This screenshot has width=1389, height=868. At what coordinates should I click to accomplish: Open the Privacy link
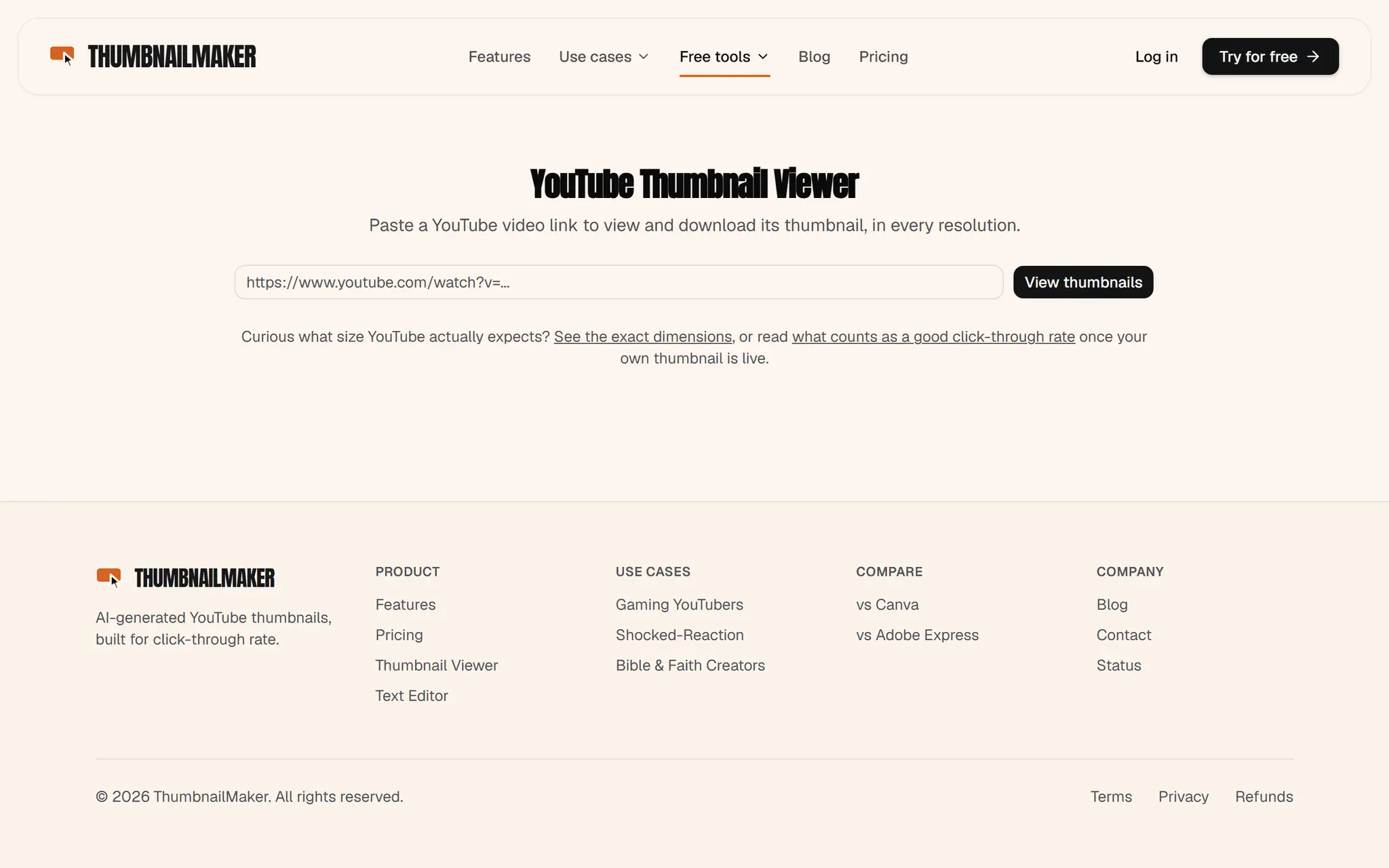(x=1183, y=796)
